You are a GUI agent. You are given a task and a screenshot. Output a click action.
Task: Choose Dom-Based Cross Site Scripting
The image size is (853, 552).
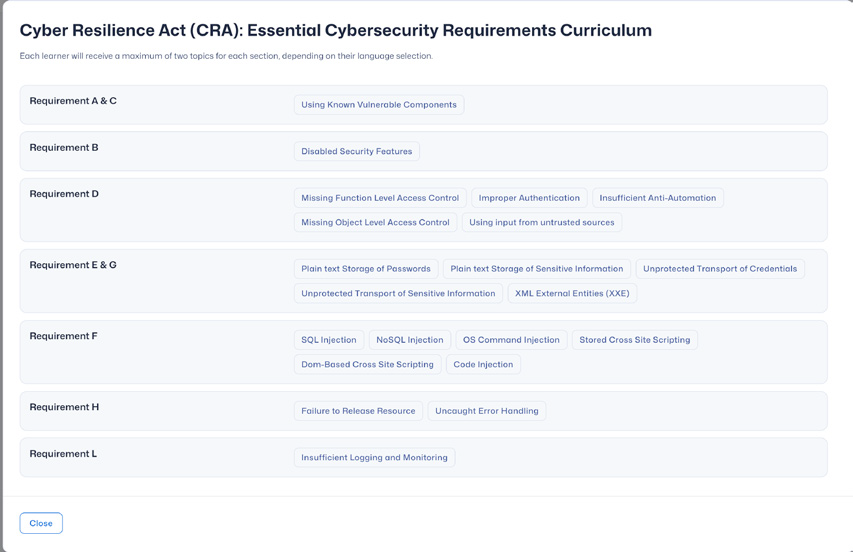coord(368,364)
